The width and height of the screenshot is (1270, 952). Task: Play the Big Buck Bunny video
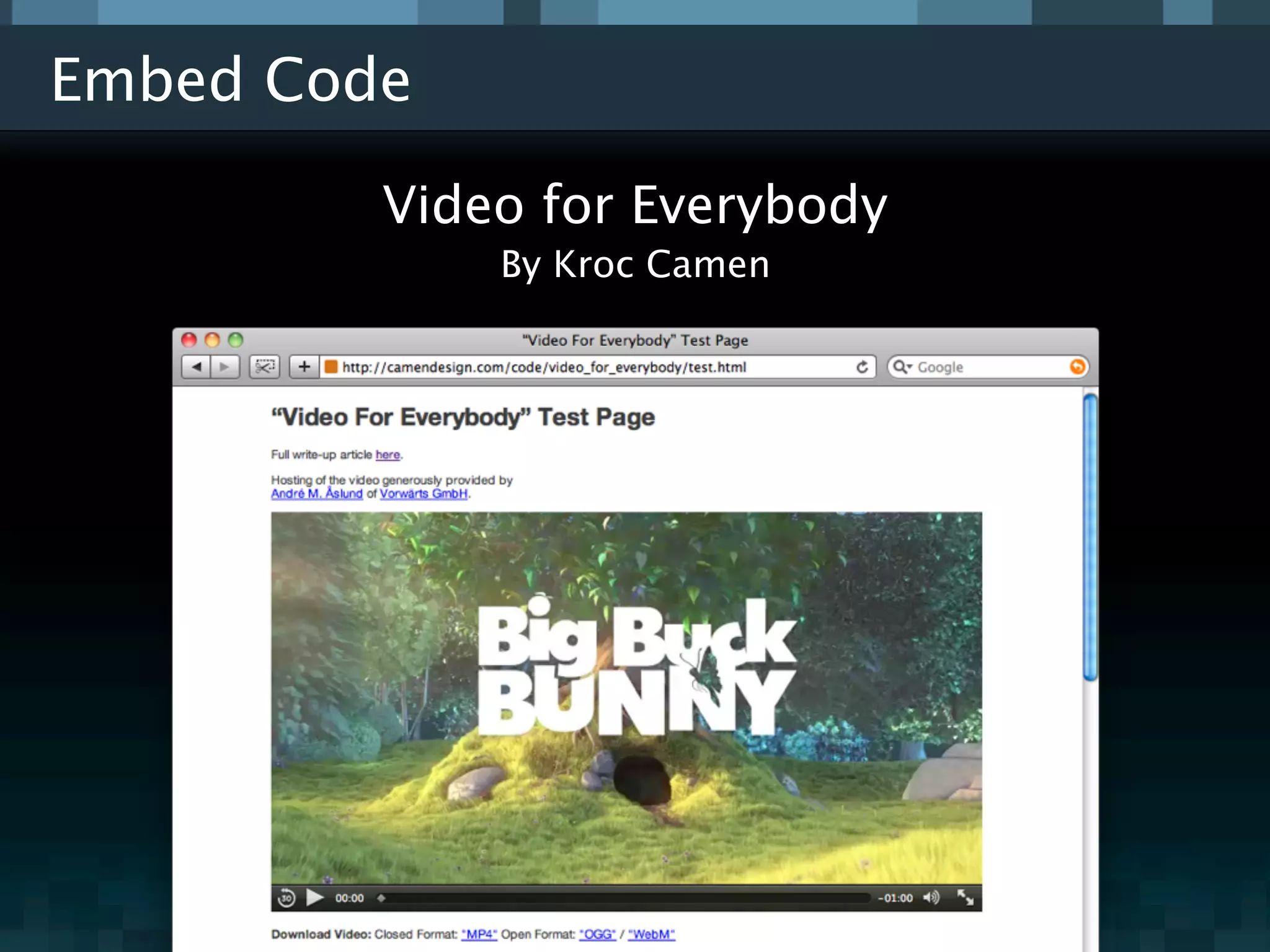coord(315,897)
